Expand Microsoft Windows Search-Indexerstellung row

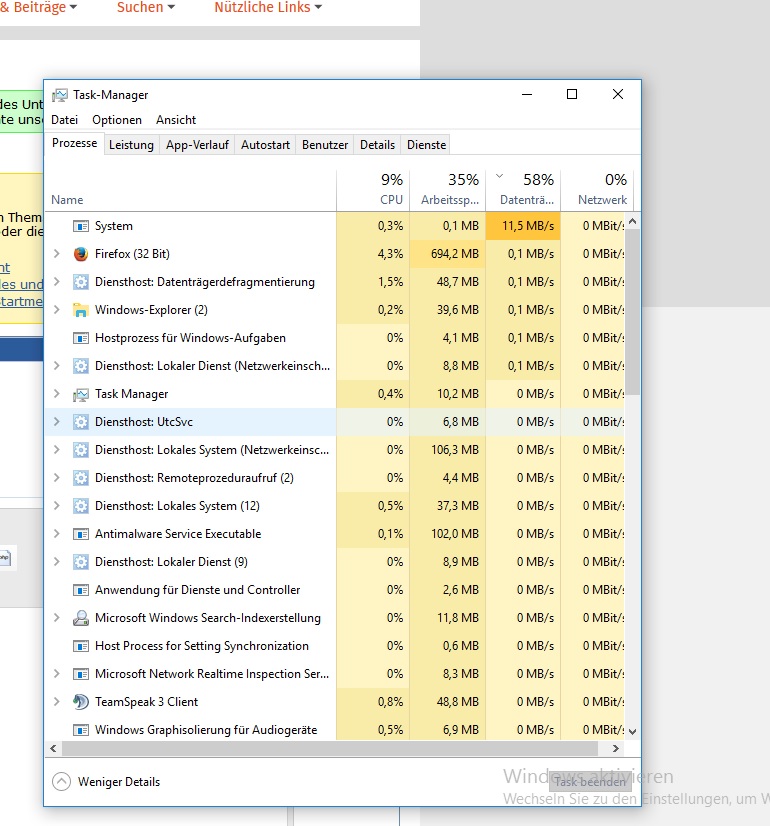point(57,618)
